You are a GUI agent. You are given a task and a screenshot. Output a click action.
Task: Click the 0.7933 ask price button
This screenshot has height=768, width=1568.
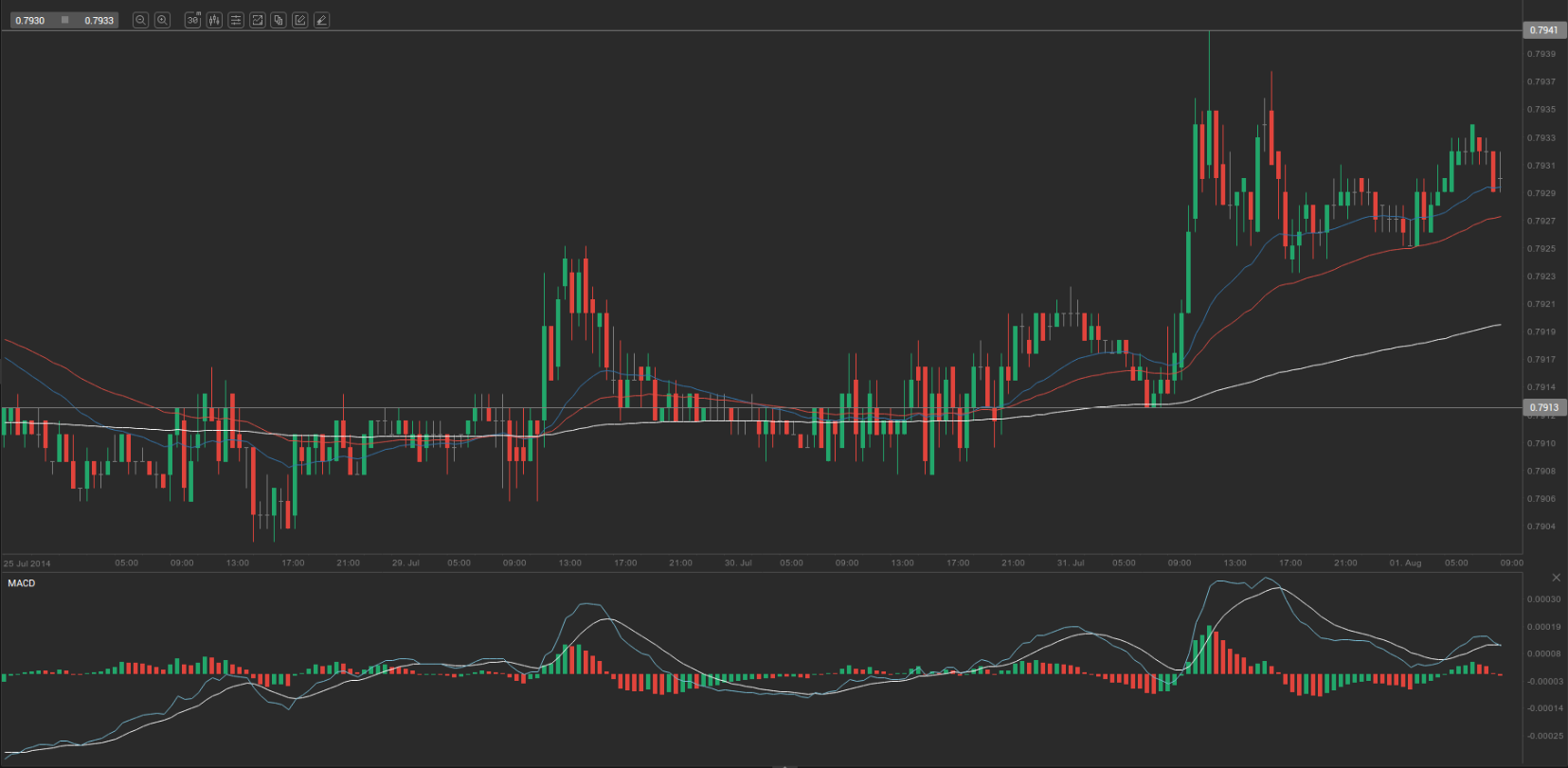coord(99,20)
